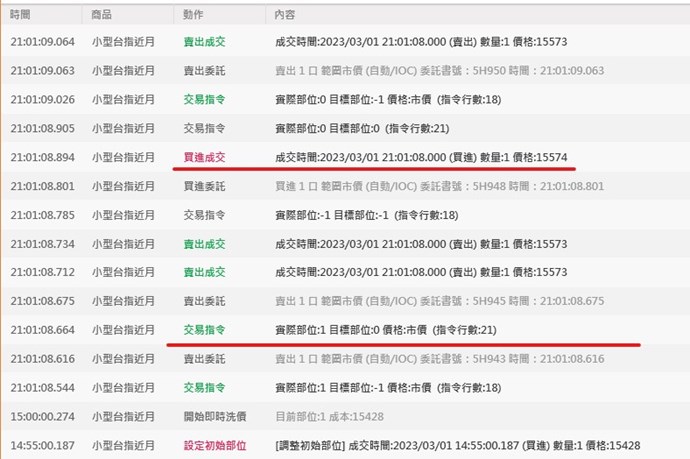This screenshot has width=690, height=459.
Task: Click green 交易指令 in the 21:01:08.544 row
Action: pyautogui.click(x=205, y=388)
